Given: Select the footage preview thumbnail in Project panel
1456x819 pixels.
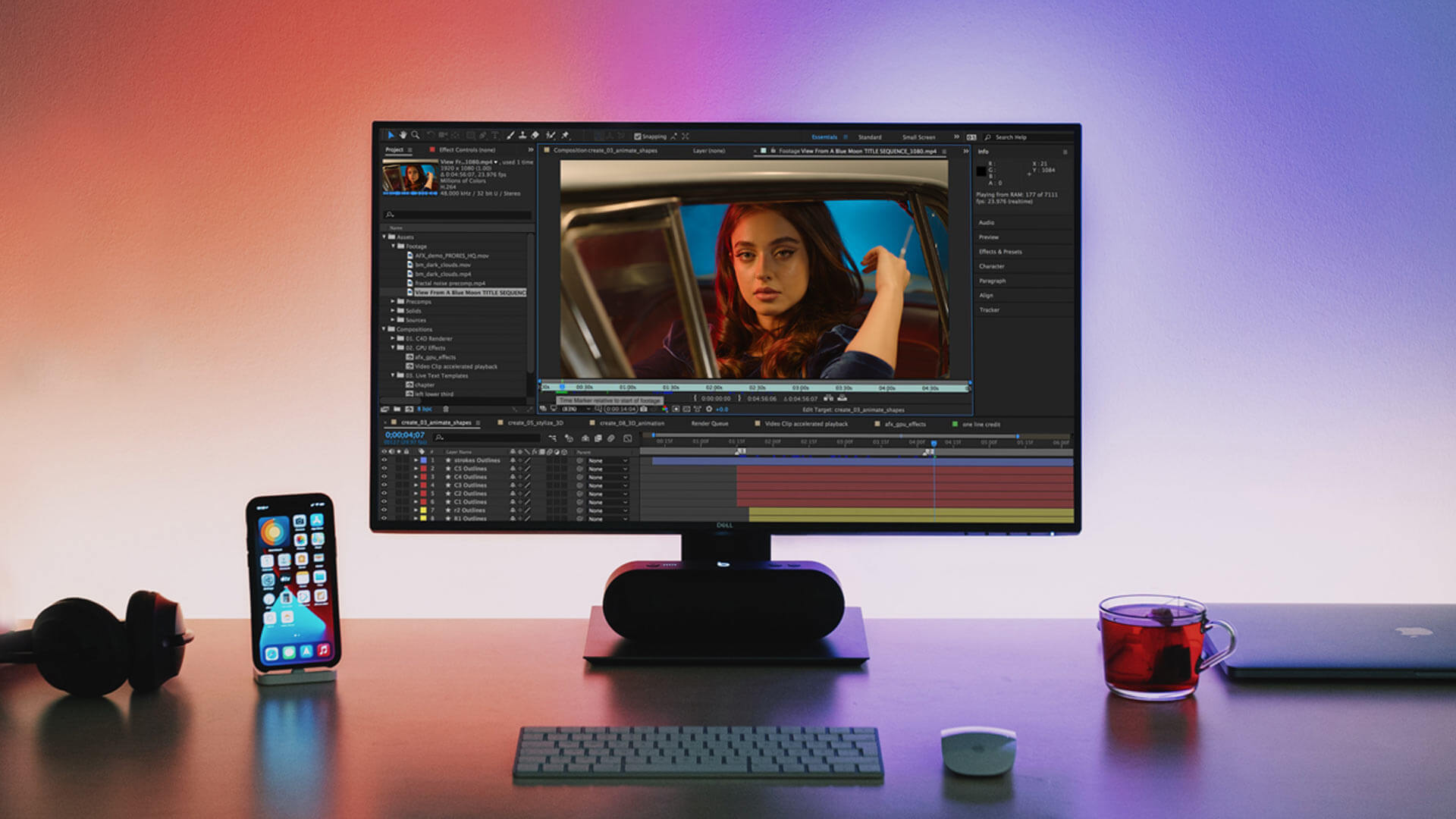Looking at the screenshot, I should pos(409,178).
